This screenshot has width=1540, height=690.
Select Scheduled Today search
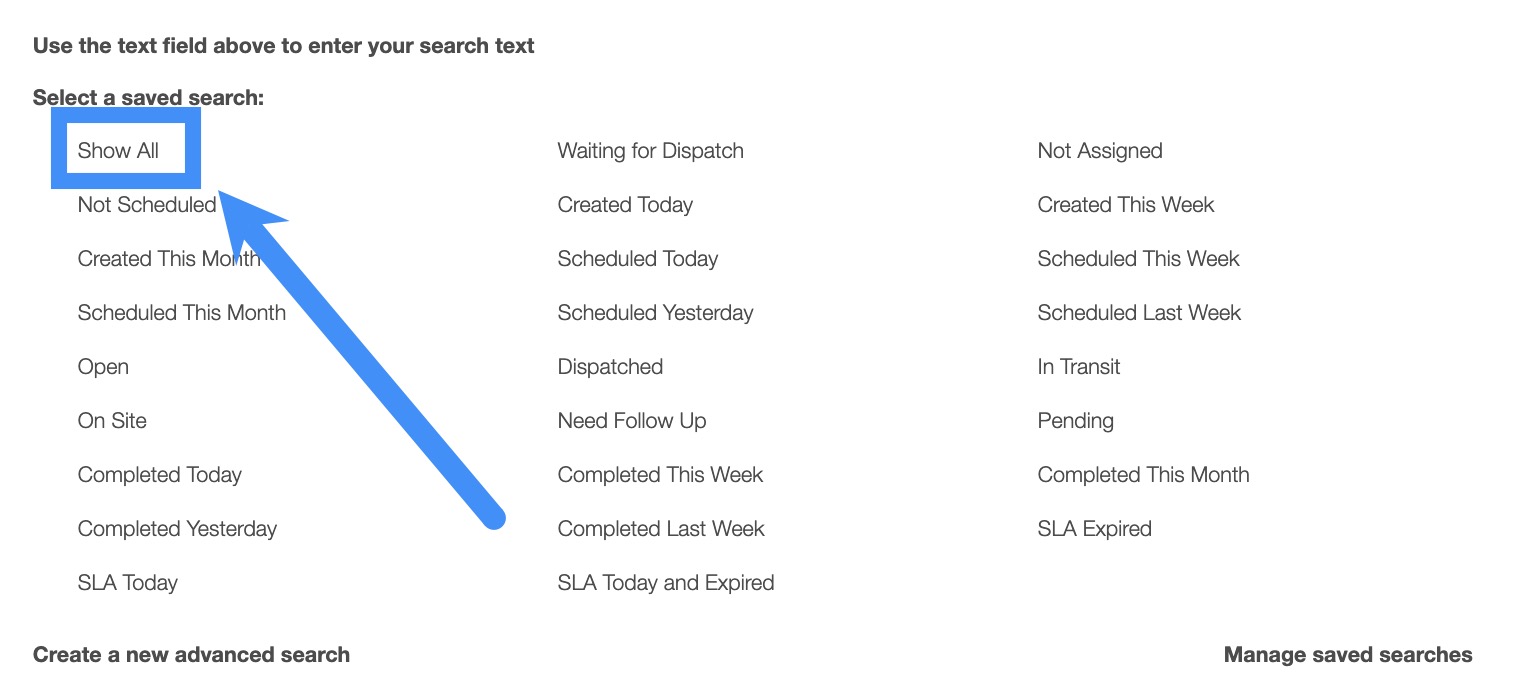tap(637, 259)
